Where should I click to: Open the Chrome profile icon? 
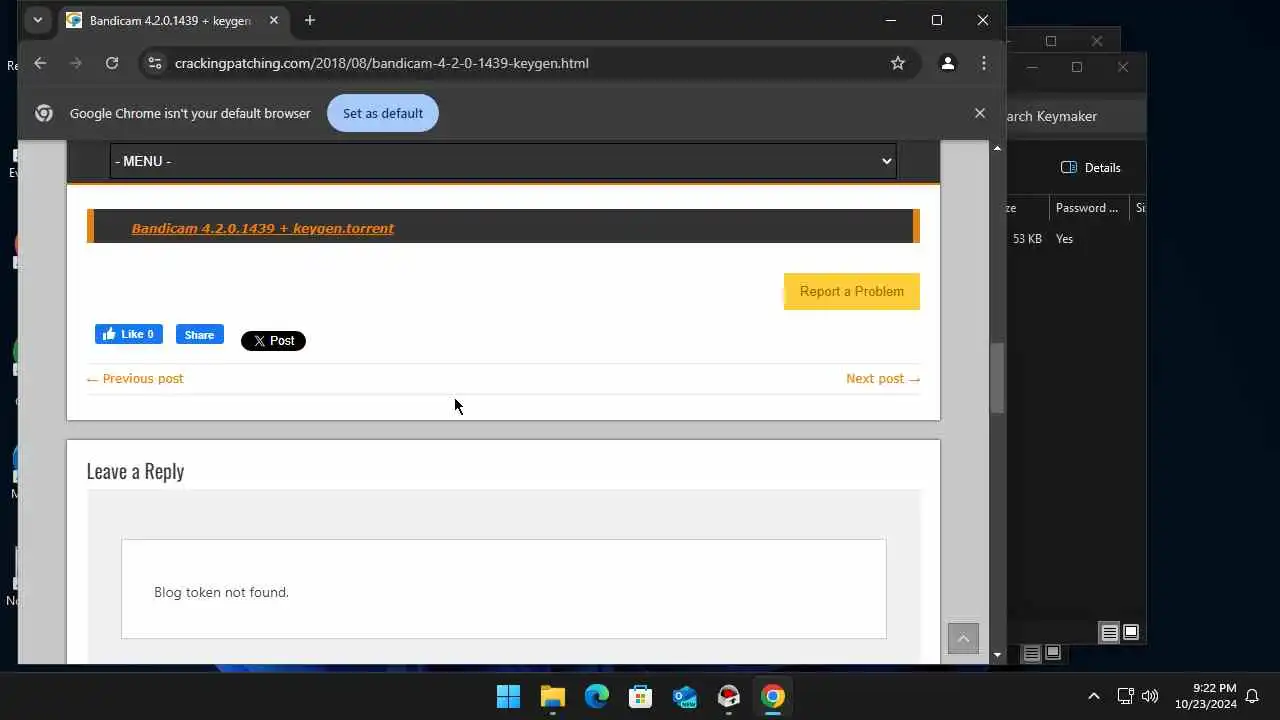click(947, 63)
